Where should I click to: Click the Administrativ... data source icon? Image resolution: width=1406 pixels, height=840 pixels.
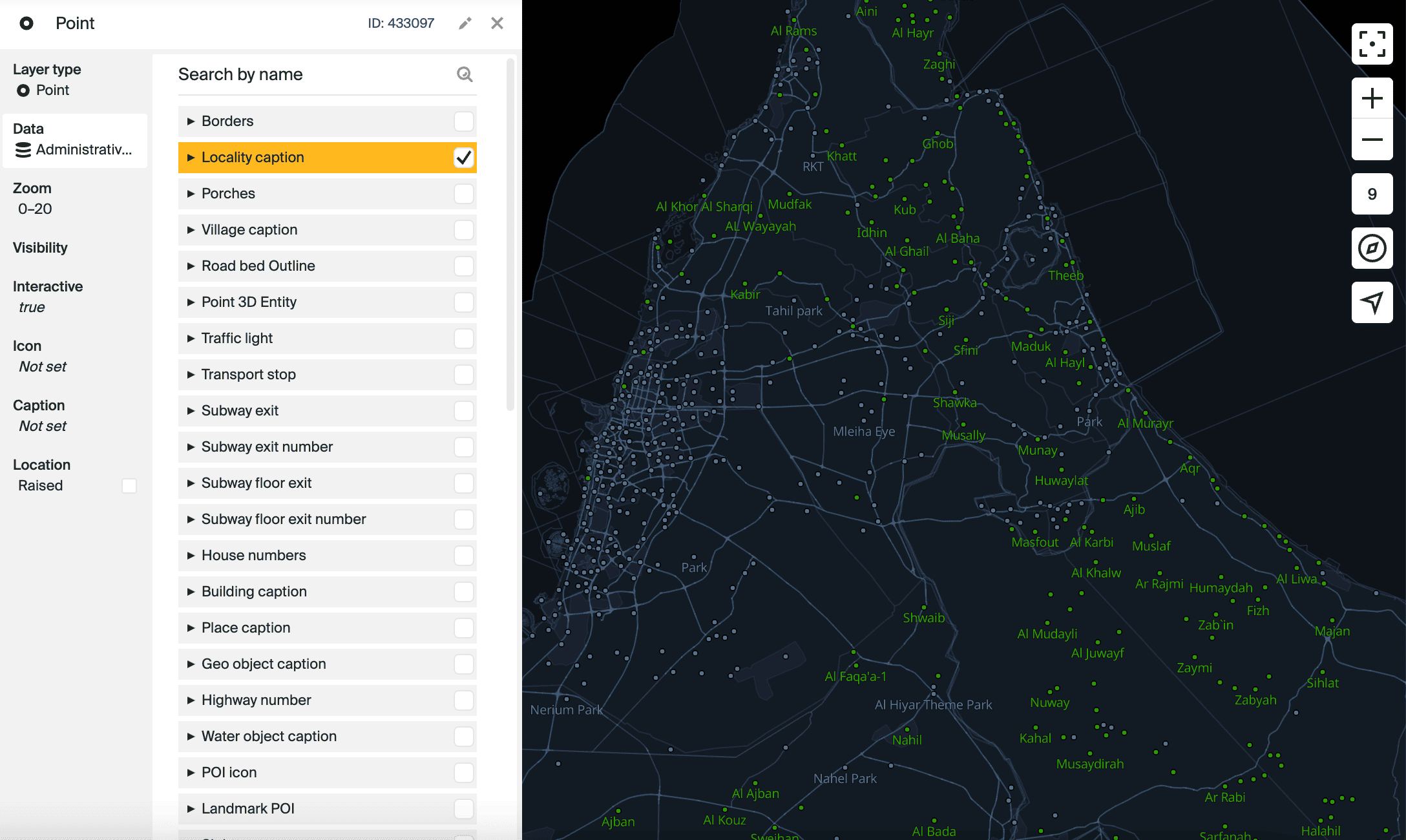23,150
